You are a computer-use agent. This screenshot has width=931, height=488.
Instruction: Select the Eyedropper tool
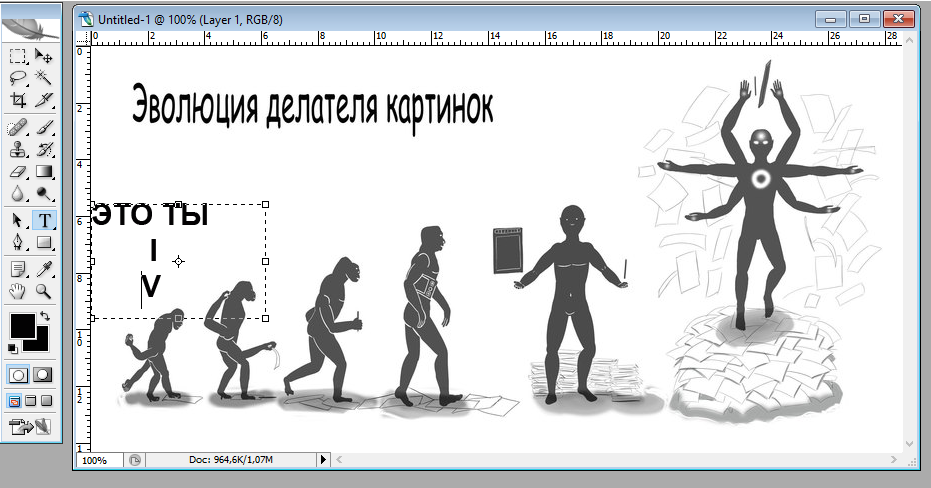pyautogui.click(x=44, y=270)
